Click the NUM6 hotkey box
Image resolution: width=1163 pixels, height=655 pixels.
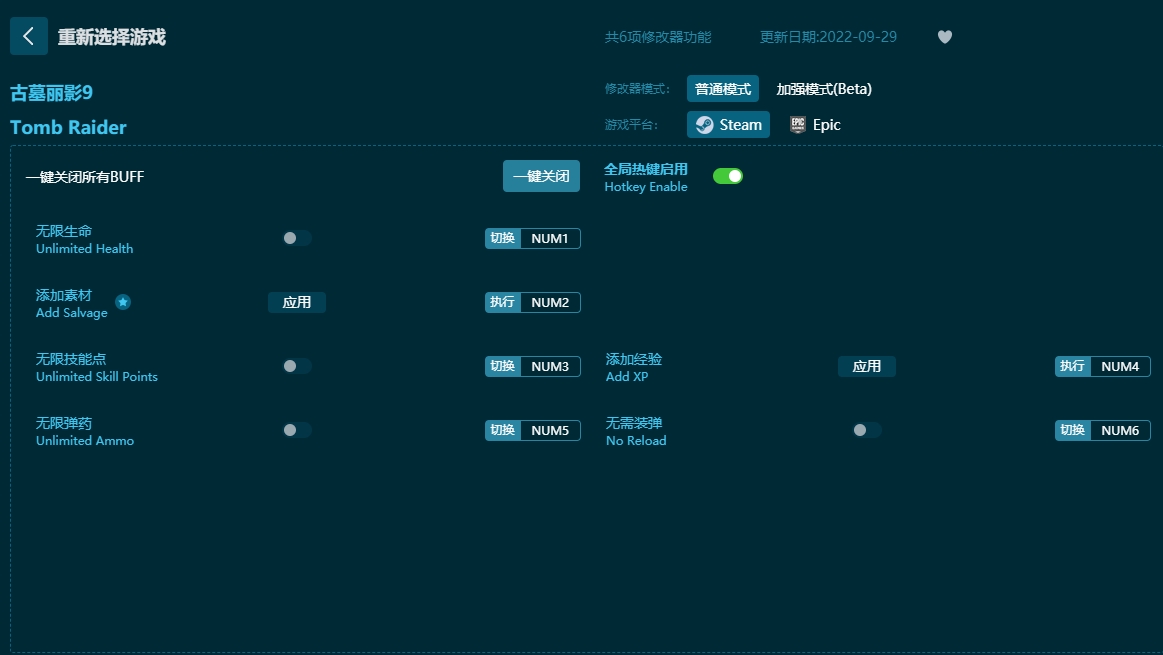tap(1120, 429)
